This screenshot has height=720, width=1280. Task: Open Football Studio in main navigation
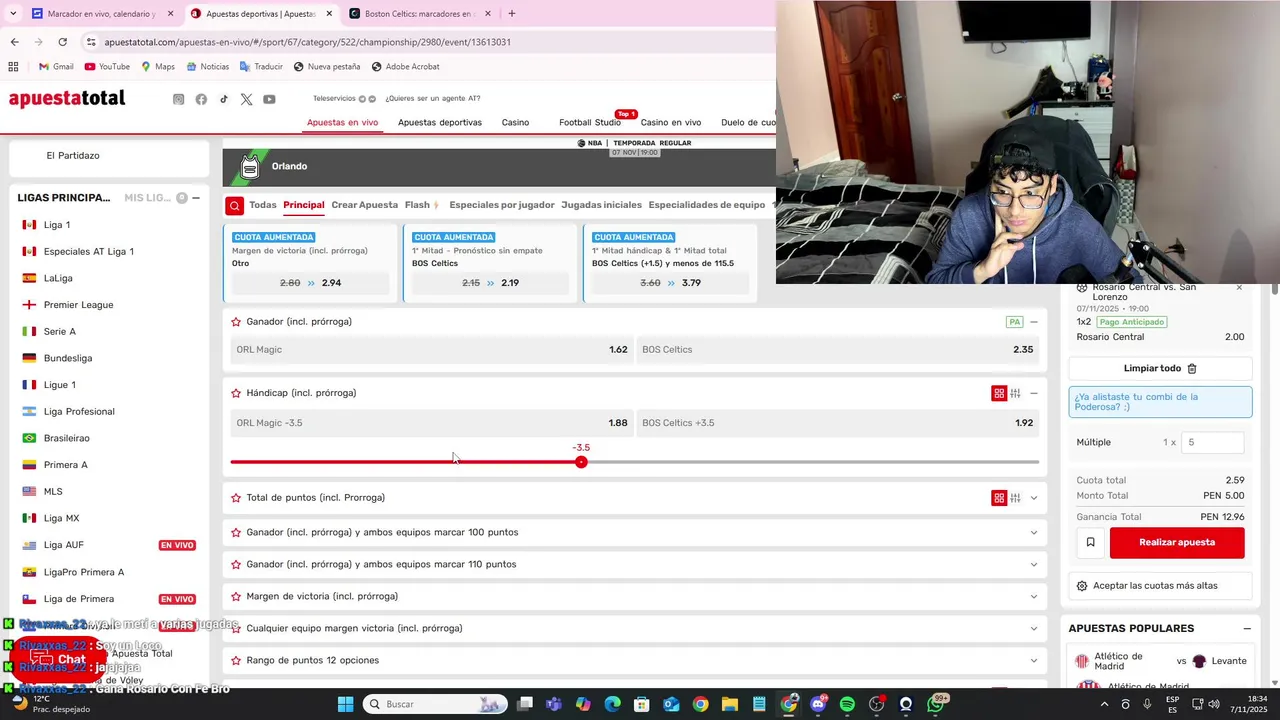(x=590, y=122)
